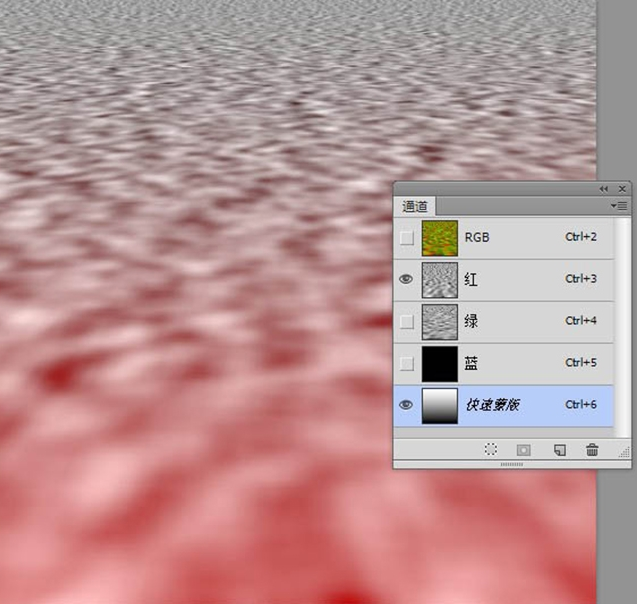Viewport: 637px width, 604px height.
Task: Select the 红 channel thumbnail
Action: pos(440,280)
